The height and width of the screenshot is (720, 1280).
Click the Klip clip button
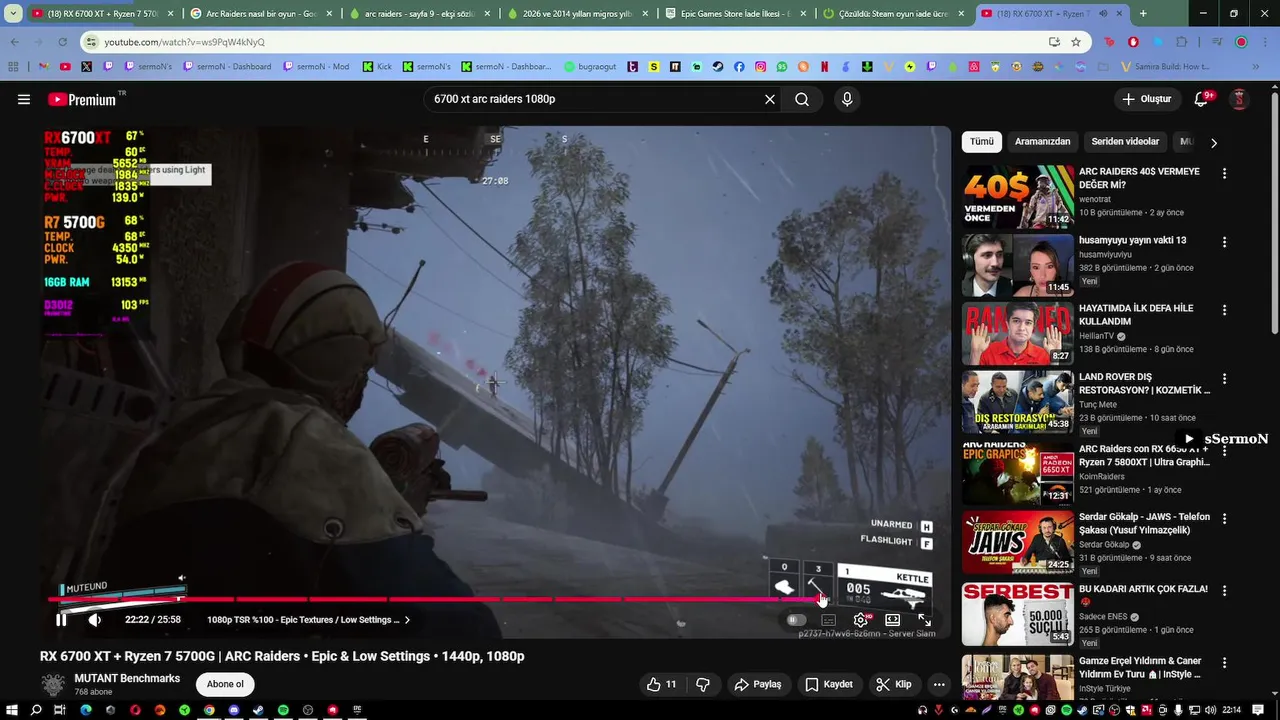click(893, 684)
